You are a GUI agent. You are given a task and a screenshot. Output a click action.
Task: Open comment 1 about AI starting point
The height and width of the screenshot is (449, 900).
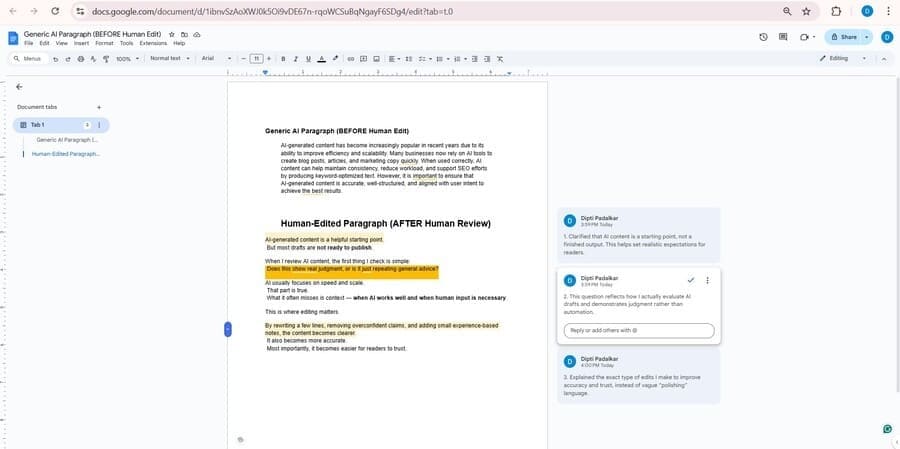tap(638, 235)
